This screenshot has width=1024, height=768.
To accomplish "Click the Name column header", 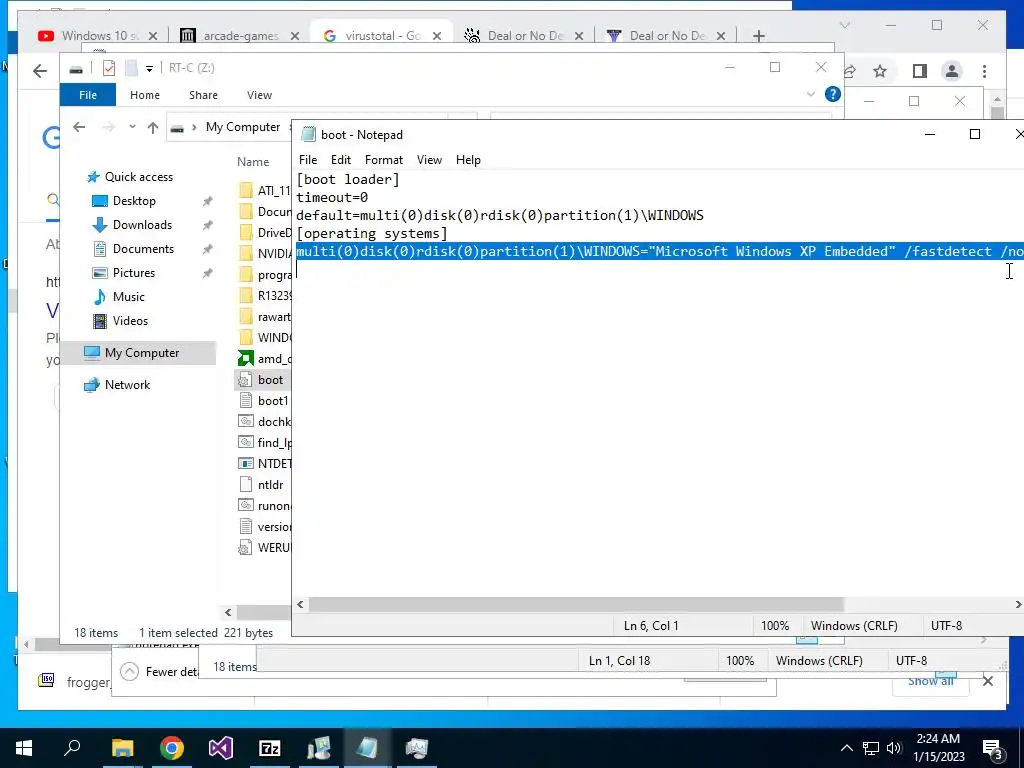I will coord(253,162).
